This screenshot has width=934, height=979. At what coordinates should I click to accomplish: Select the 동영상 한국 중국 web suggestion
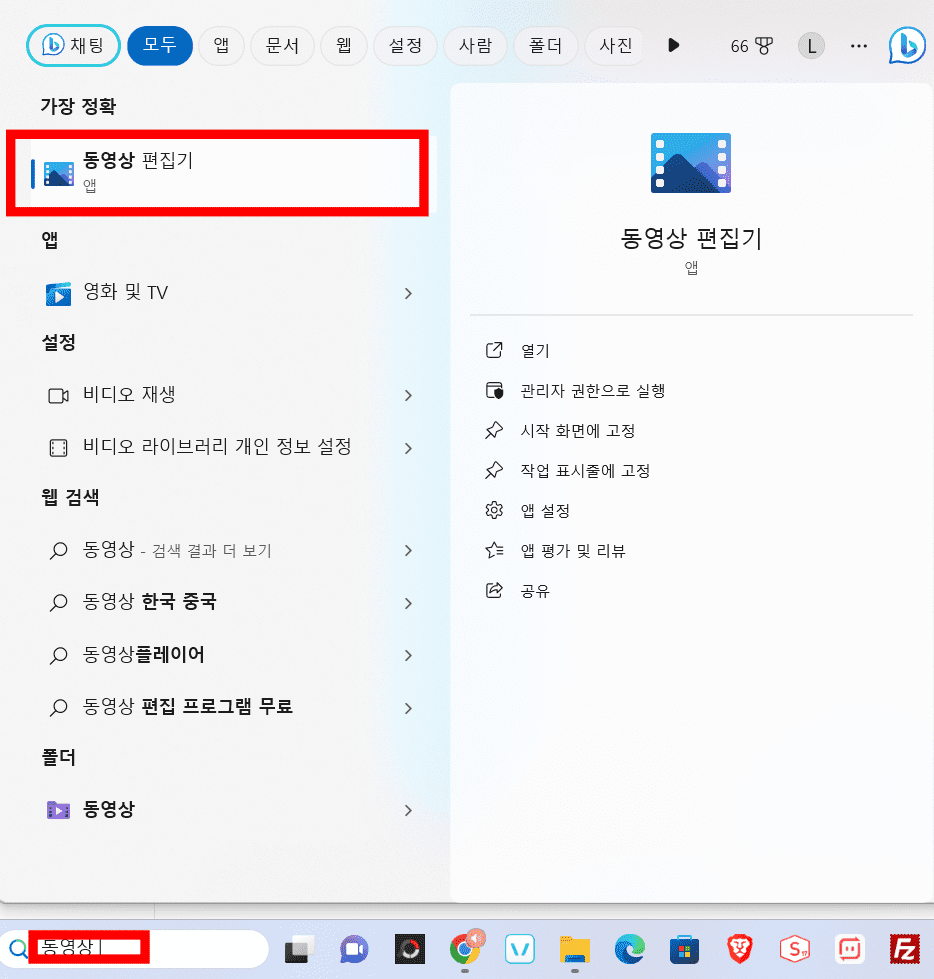click(217, 603)
